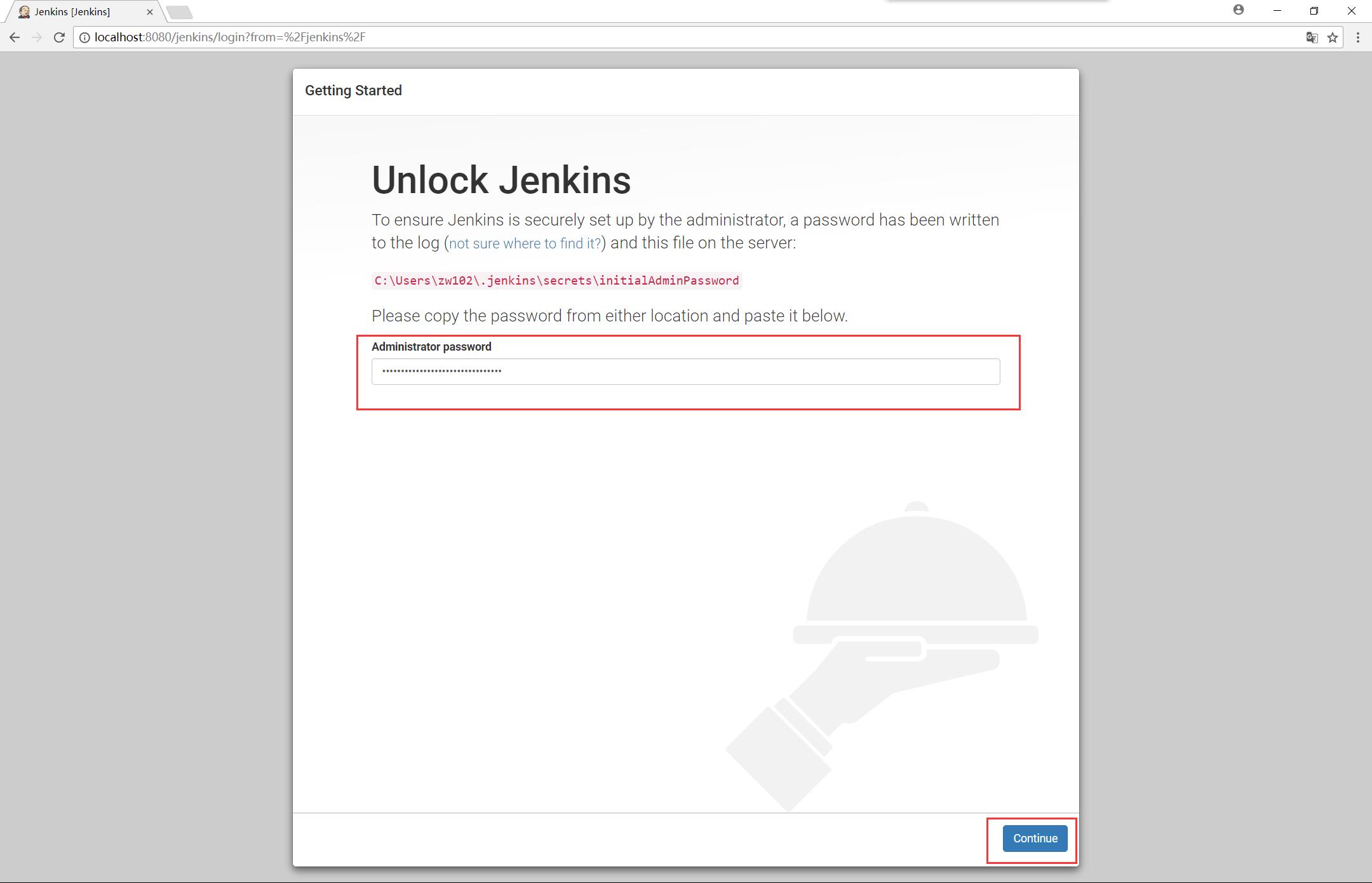Focus the Administrator password field
Viewport: 1372px width, 883px height.
685,371
